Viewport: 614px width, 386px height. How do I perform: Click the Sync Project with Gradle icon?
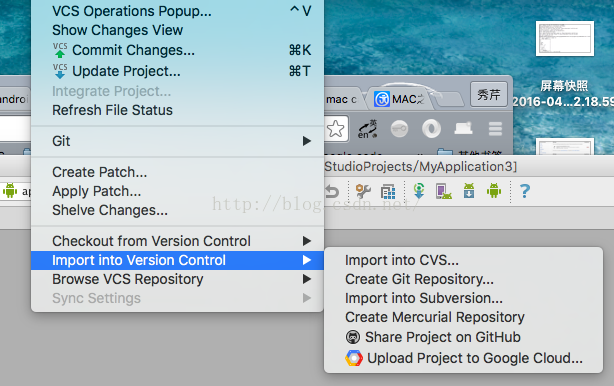pyautogui.click(x=419, y=191)
